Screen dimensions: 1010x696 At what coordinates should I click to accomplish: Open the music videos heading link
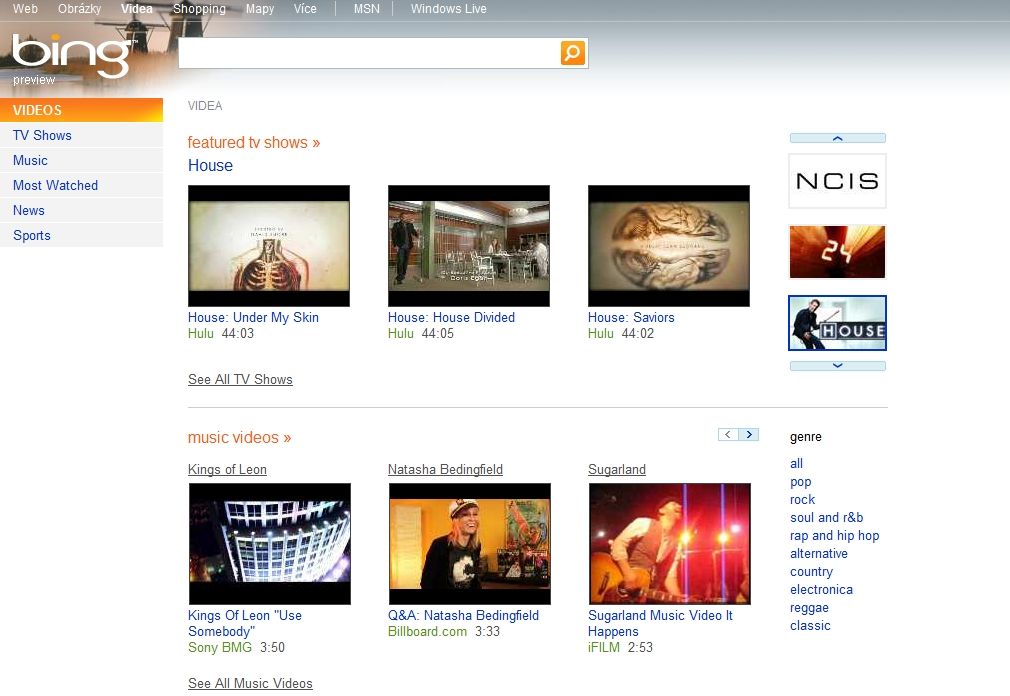point(240,438)
